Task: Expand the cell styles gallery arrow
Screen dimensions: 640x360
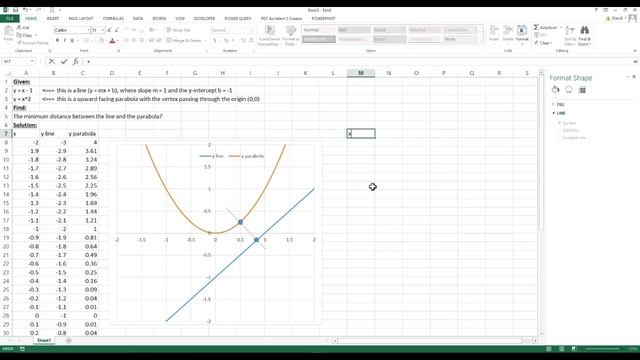Action: (480, 42)
